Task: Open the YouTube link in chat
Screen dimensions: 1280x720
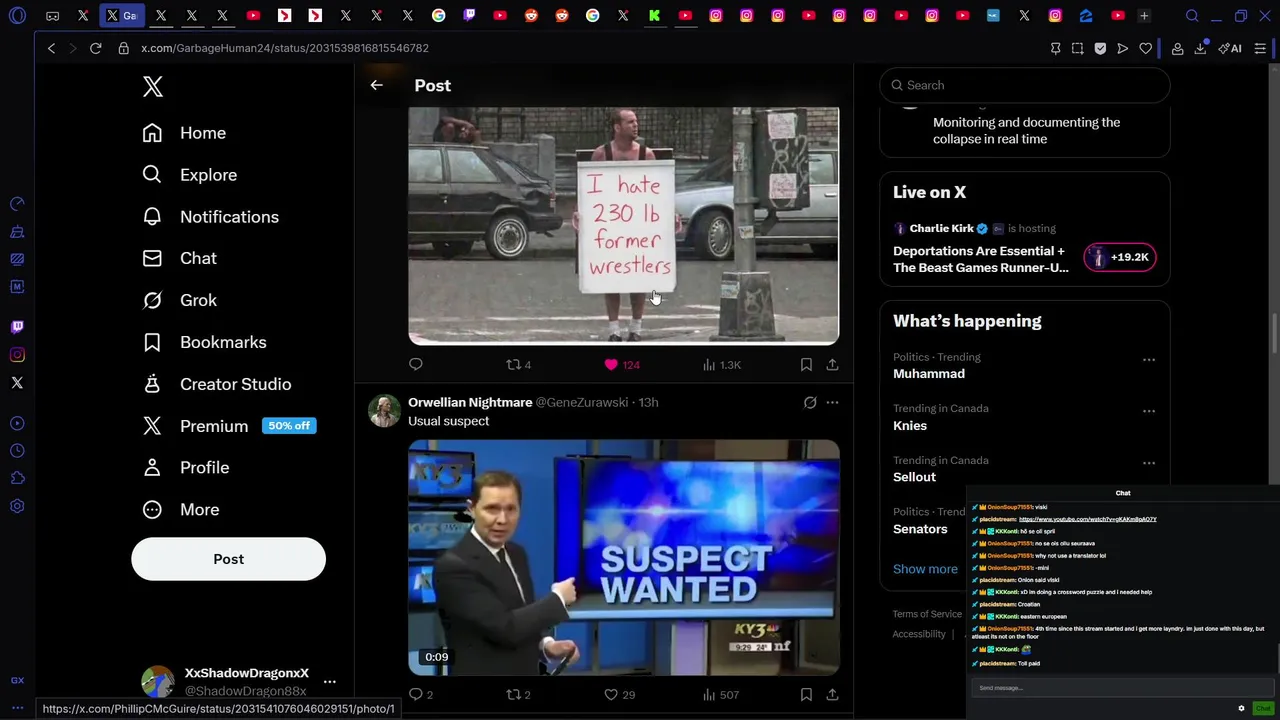Action: point(1087,520)
